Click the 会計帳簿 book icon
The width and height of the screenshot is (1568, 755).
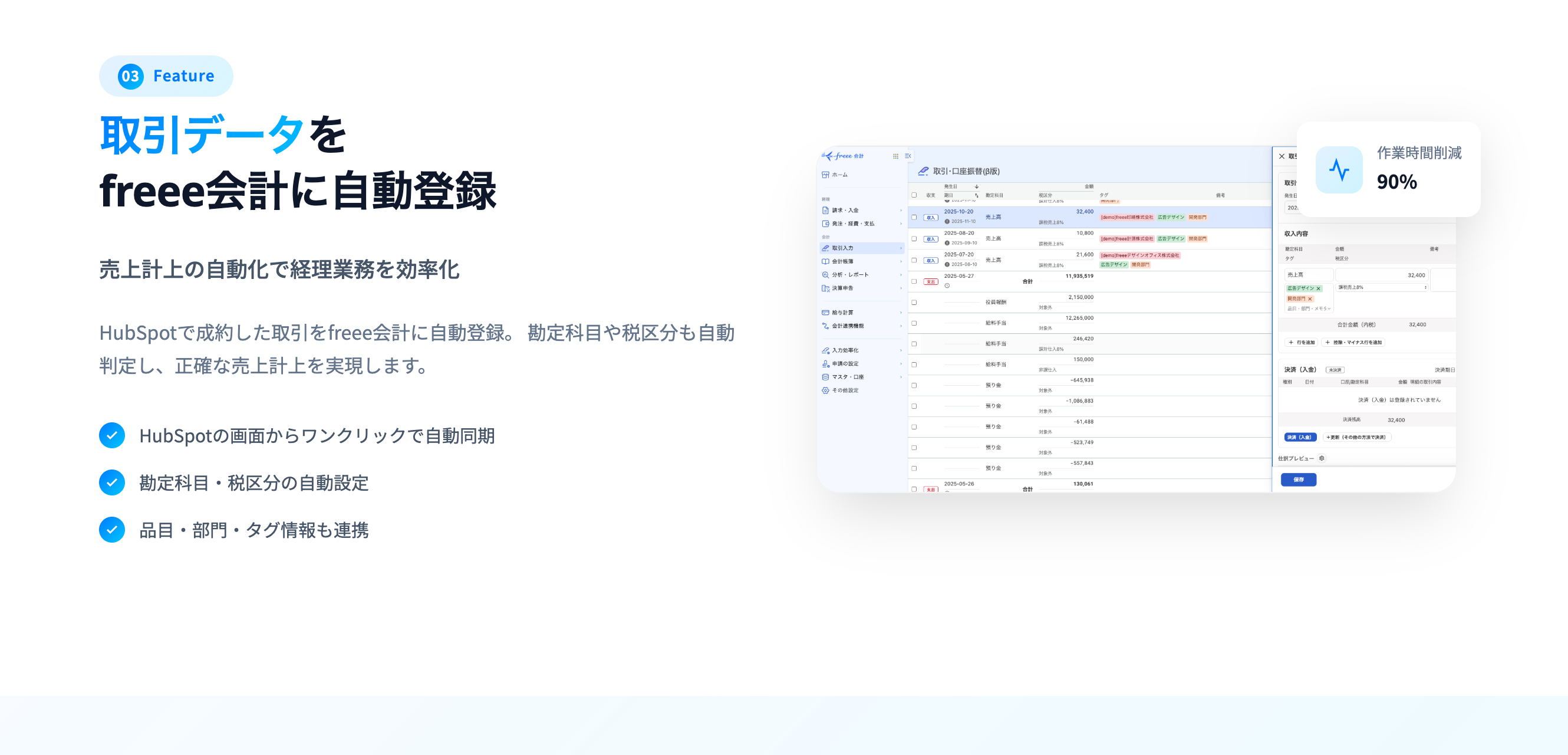tap(825, 261)
